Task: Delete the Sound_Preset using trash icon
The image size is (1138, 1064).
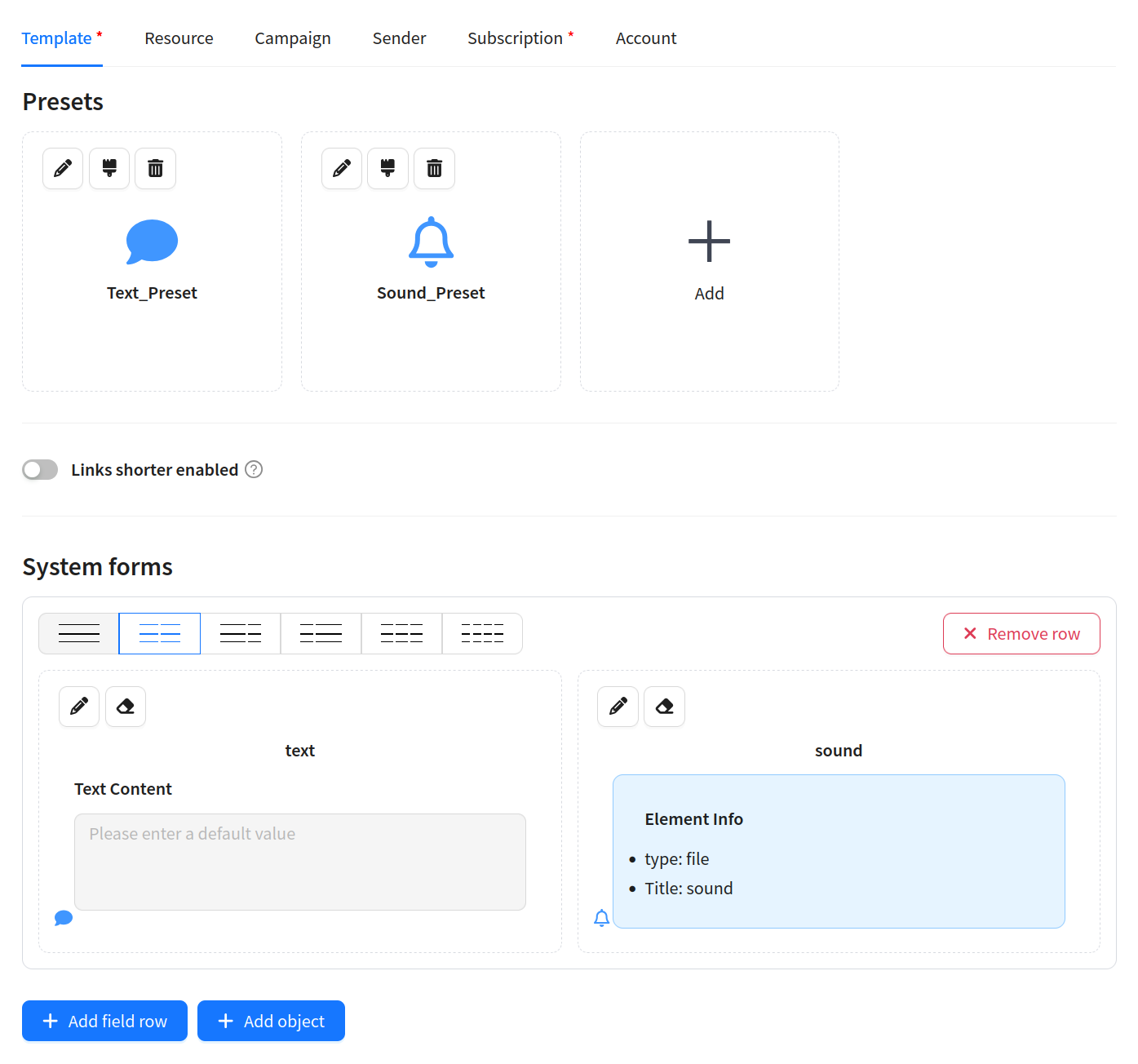Action: [434, 169]
